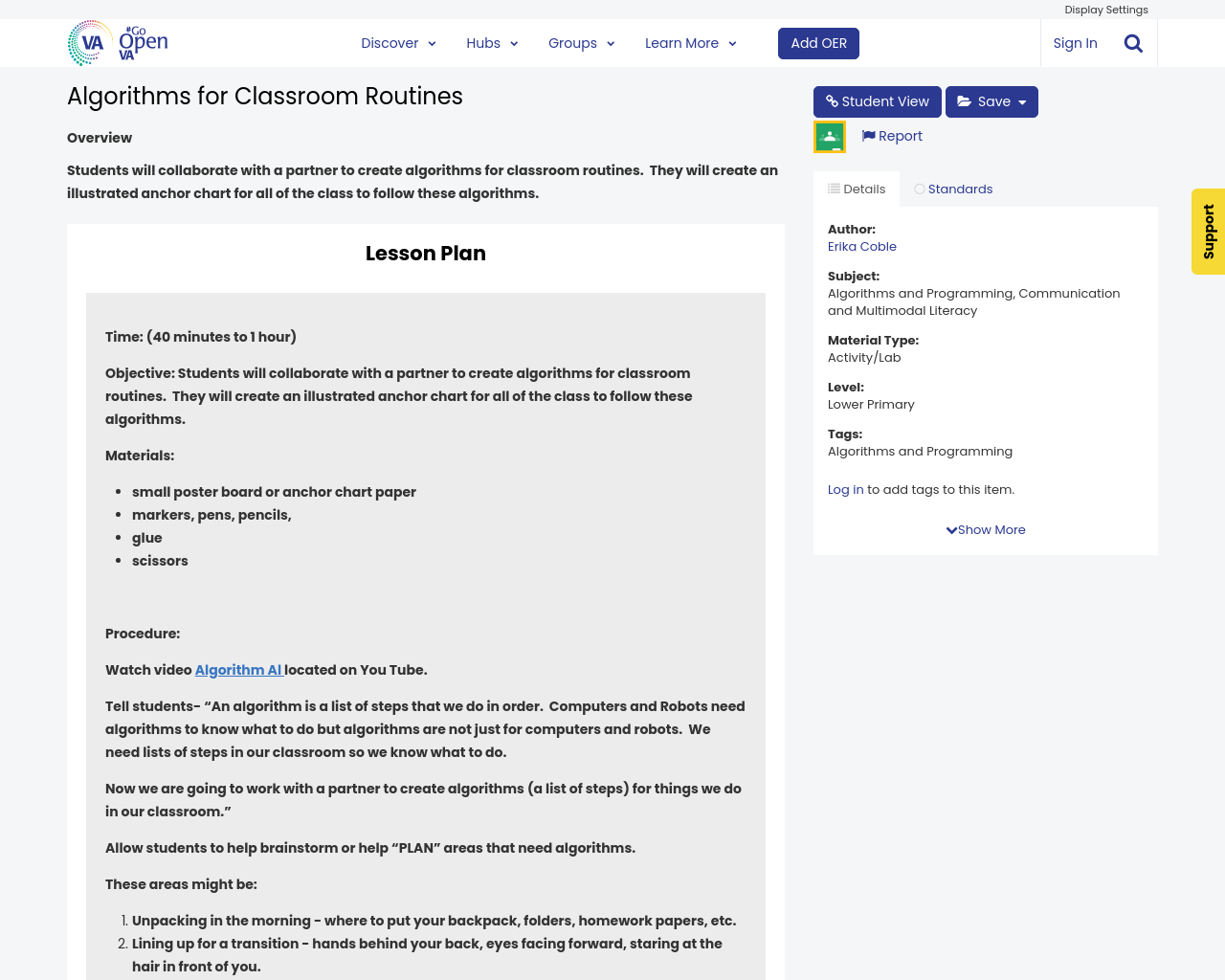
Task: Expand the Discover menu
Action: tap(398, 43)
